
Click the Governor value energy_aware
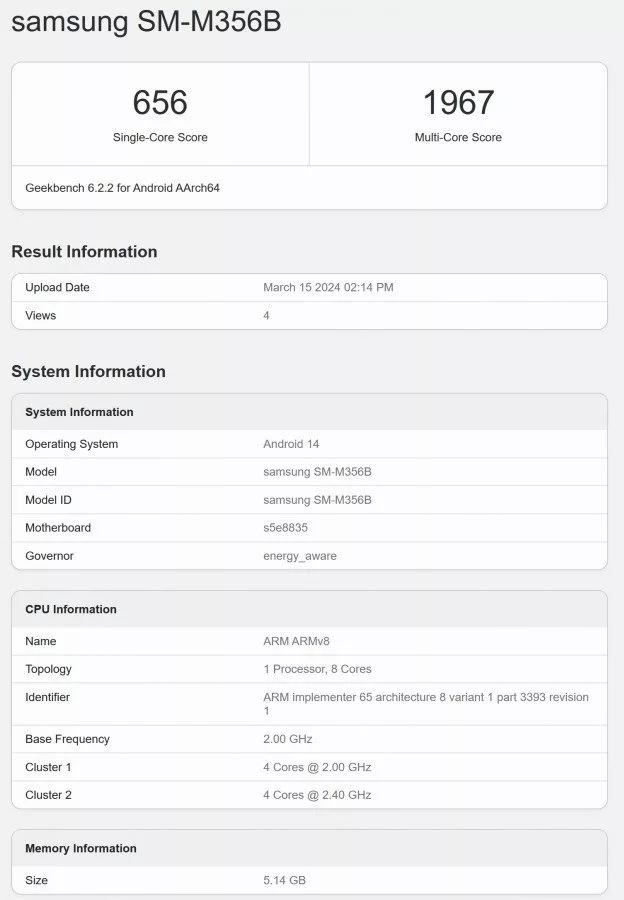tap(300, 556)
